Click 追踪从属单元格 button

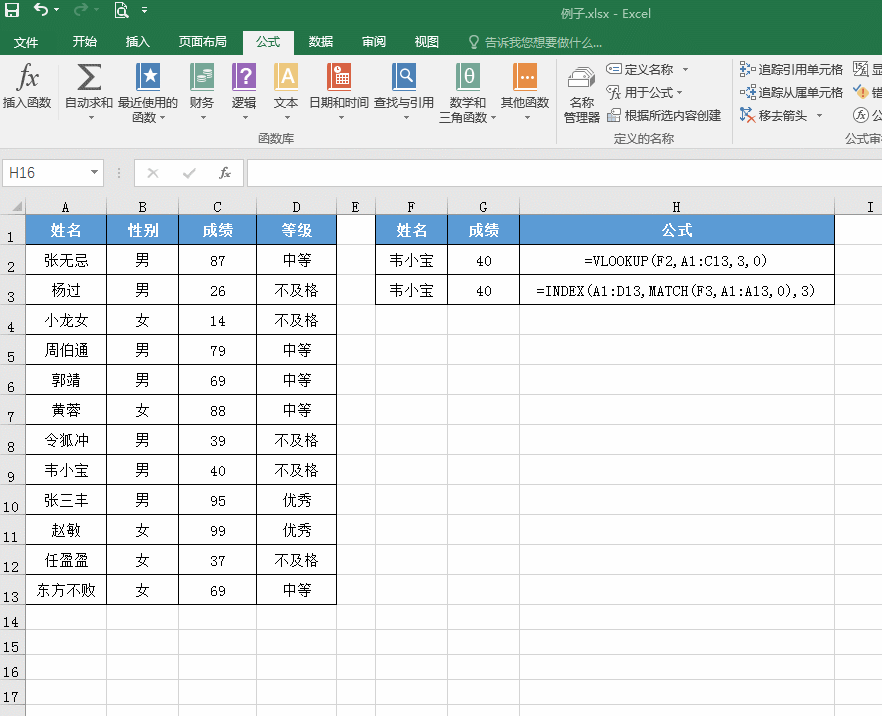[791, 92]
